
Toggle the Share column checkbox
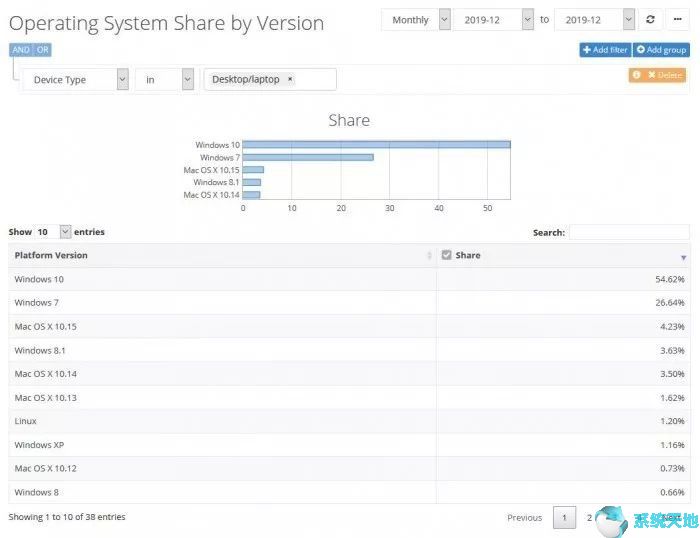(x=446, y=255)
